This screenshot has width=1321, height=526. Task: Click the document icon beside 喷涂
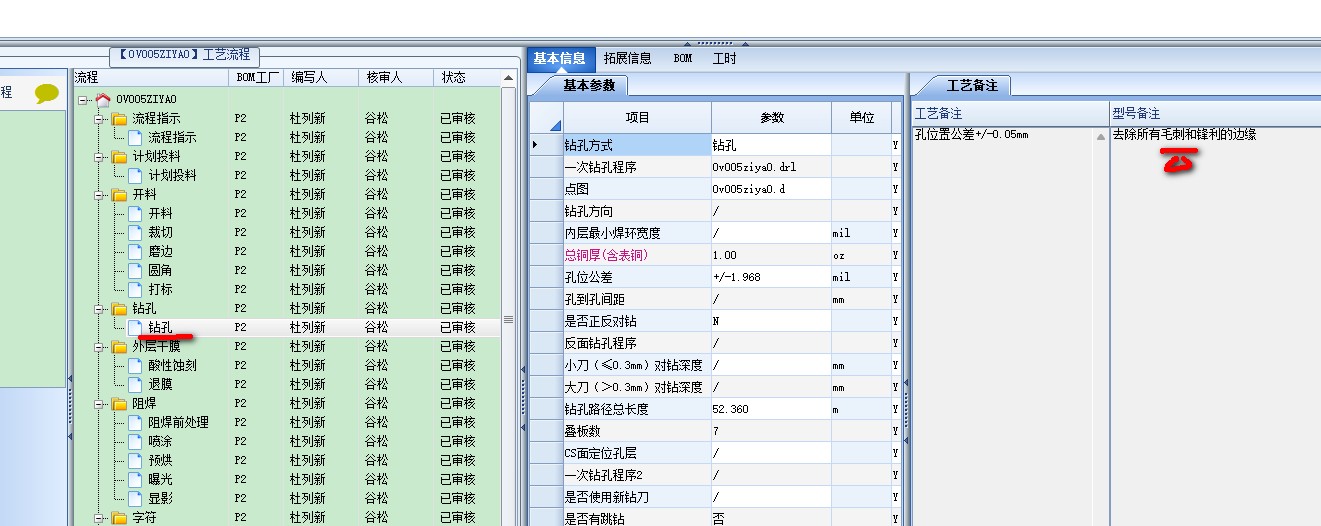coord(136,442)
